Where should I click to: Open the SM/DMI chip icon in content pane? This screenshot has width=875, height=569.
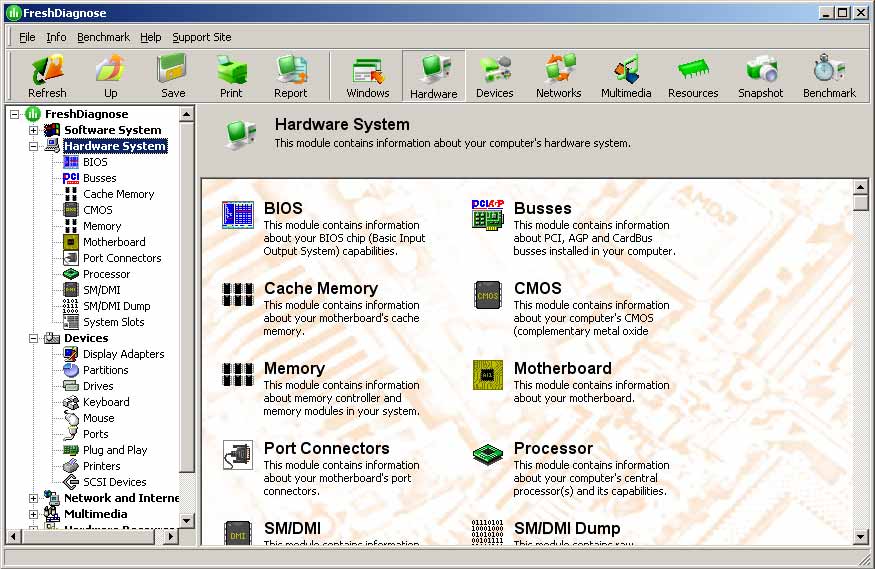238,533
